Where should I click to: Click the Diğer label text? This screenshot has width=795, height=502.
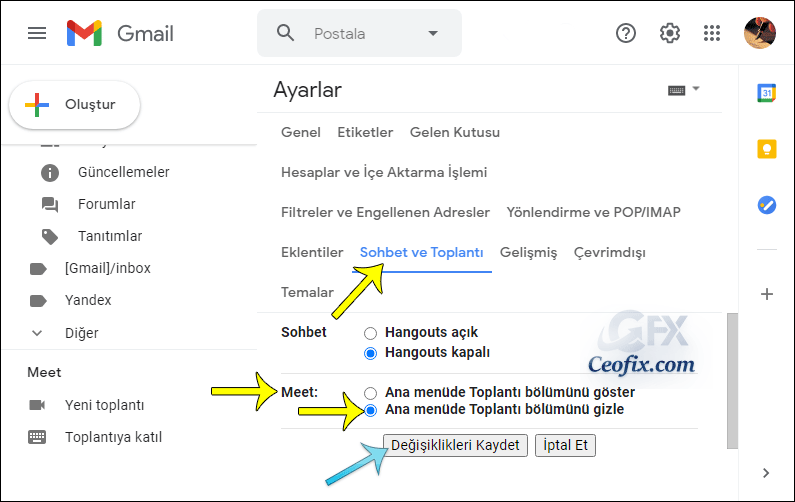82,333
